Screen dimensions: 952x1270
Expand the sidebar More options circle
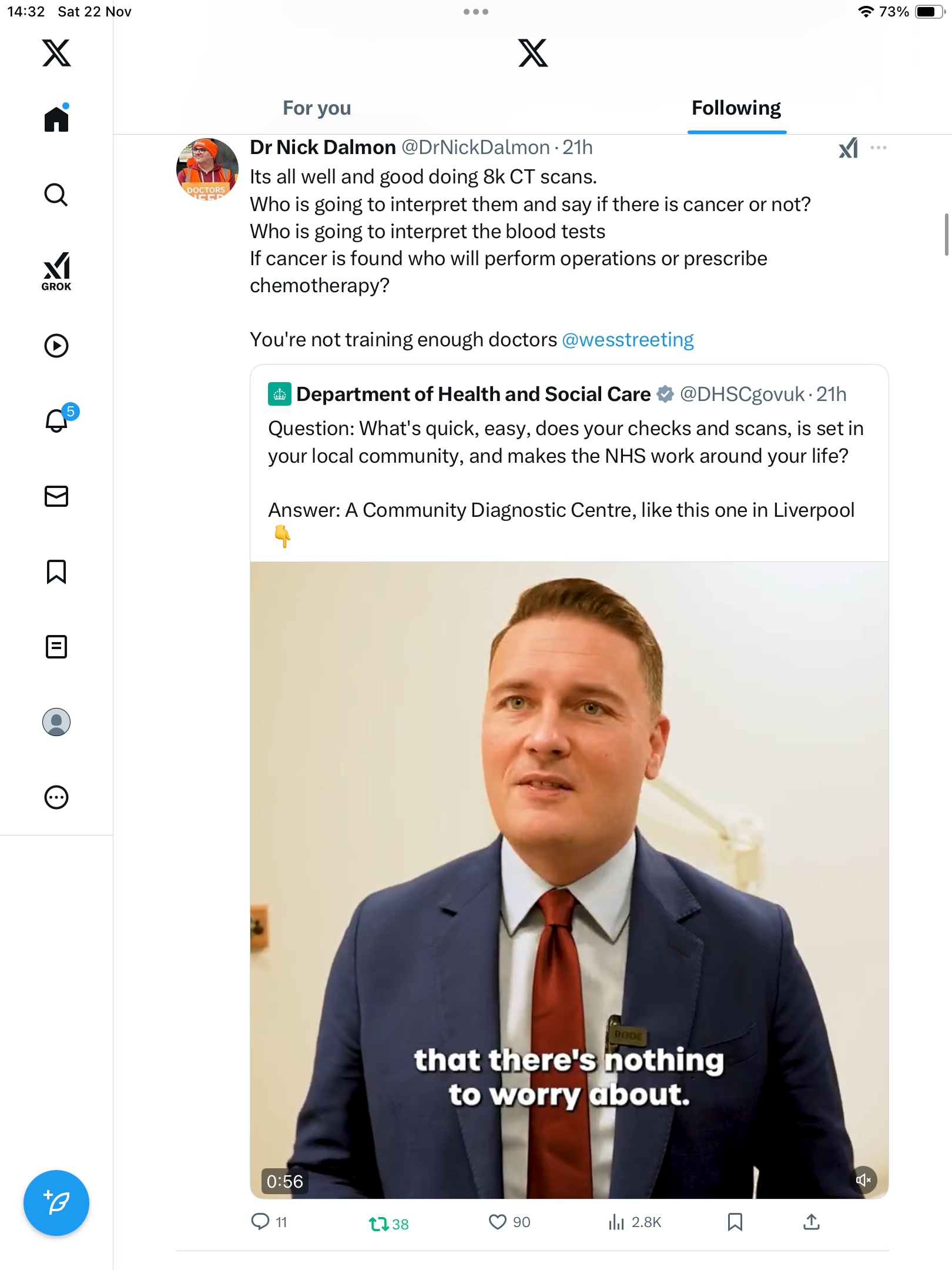[x=56, y=797]
